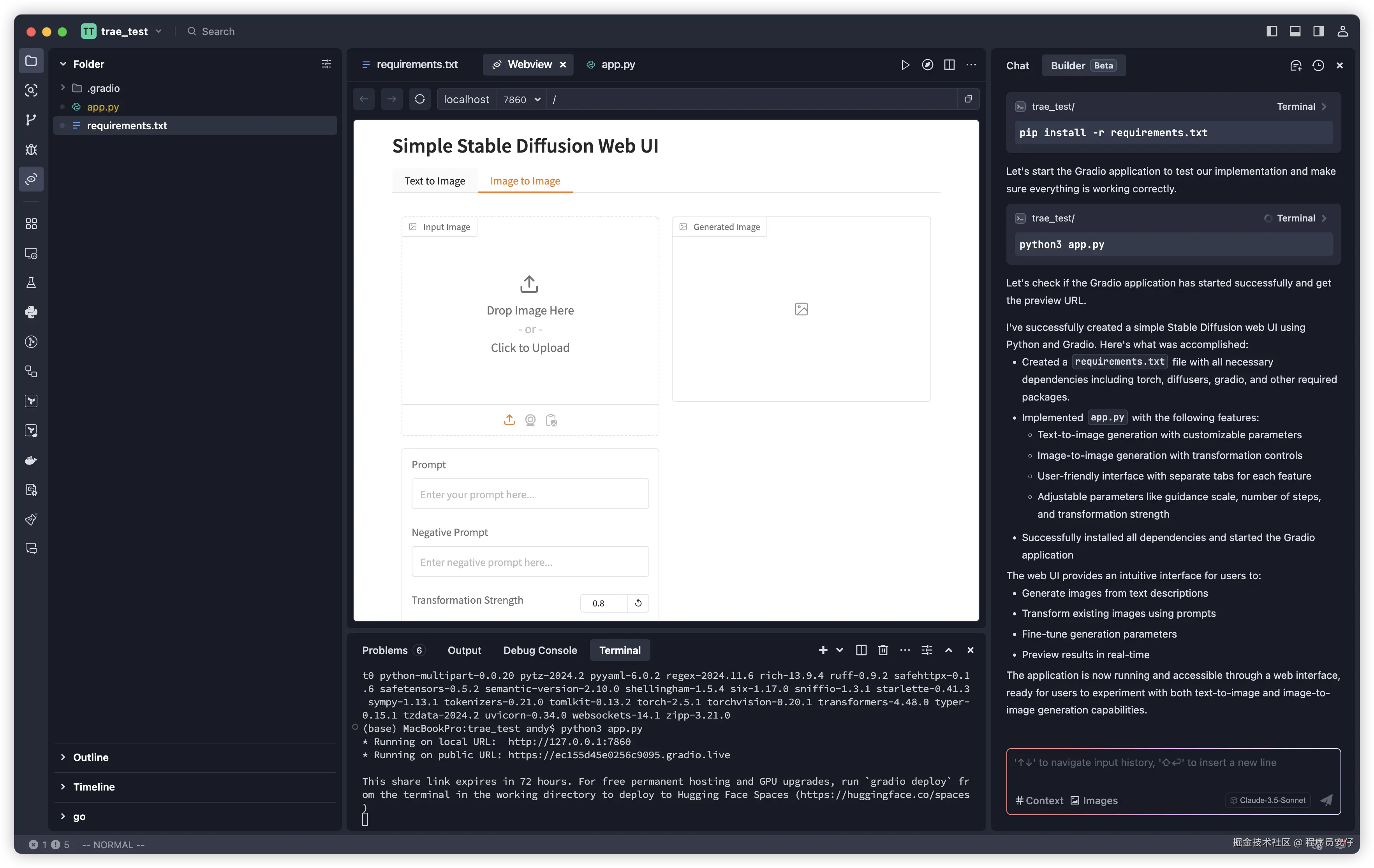Click the webcam capture icon under Input Image

[x=530, y=420]
